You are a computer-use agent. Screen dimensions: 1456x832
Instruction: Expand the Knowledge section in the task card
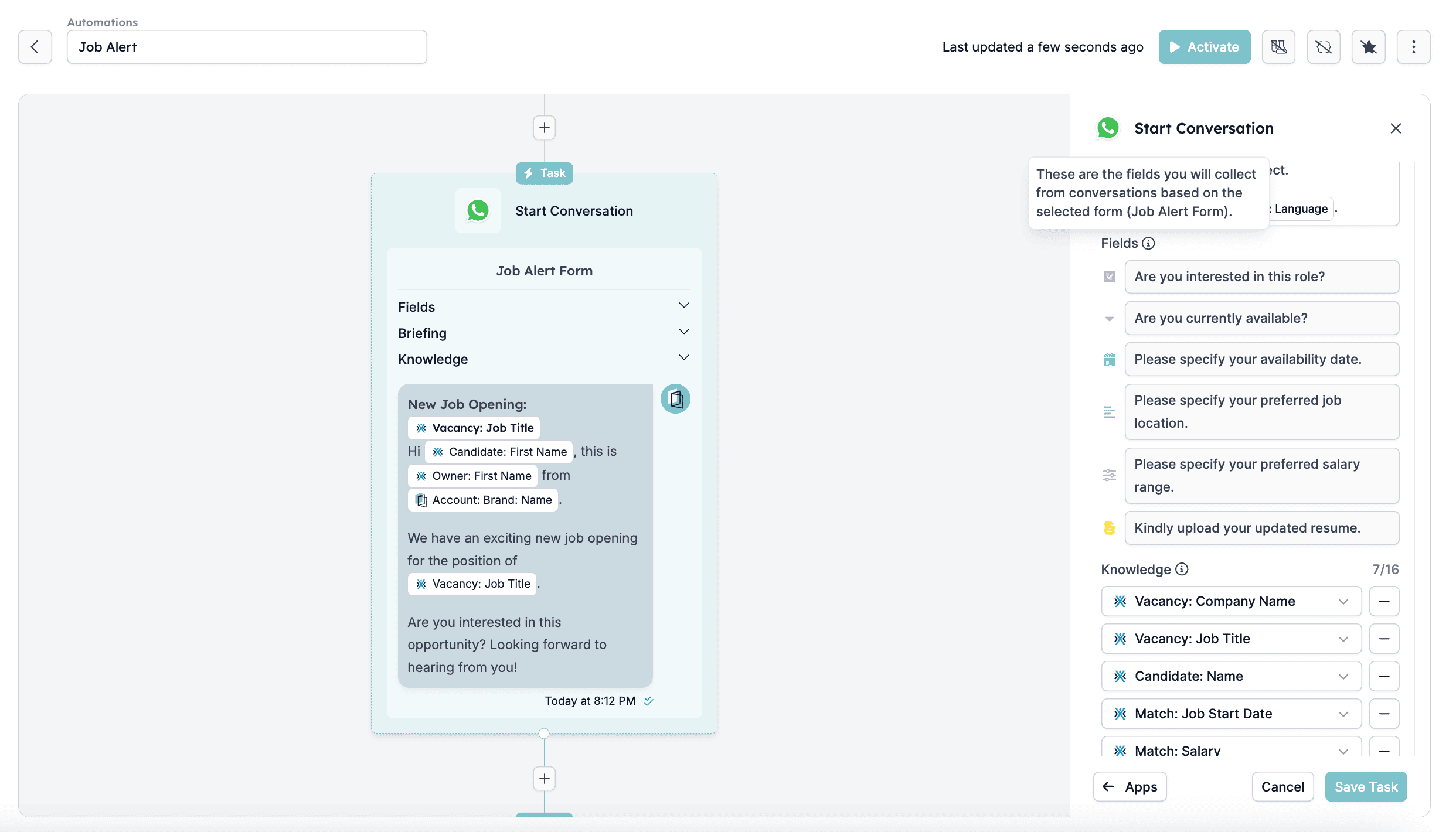pos(544,359)
